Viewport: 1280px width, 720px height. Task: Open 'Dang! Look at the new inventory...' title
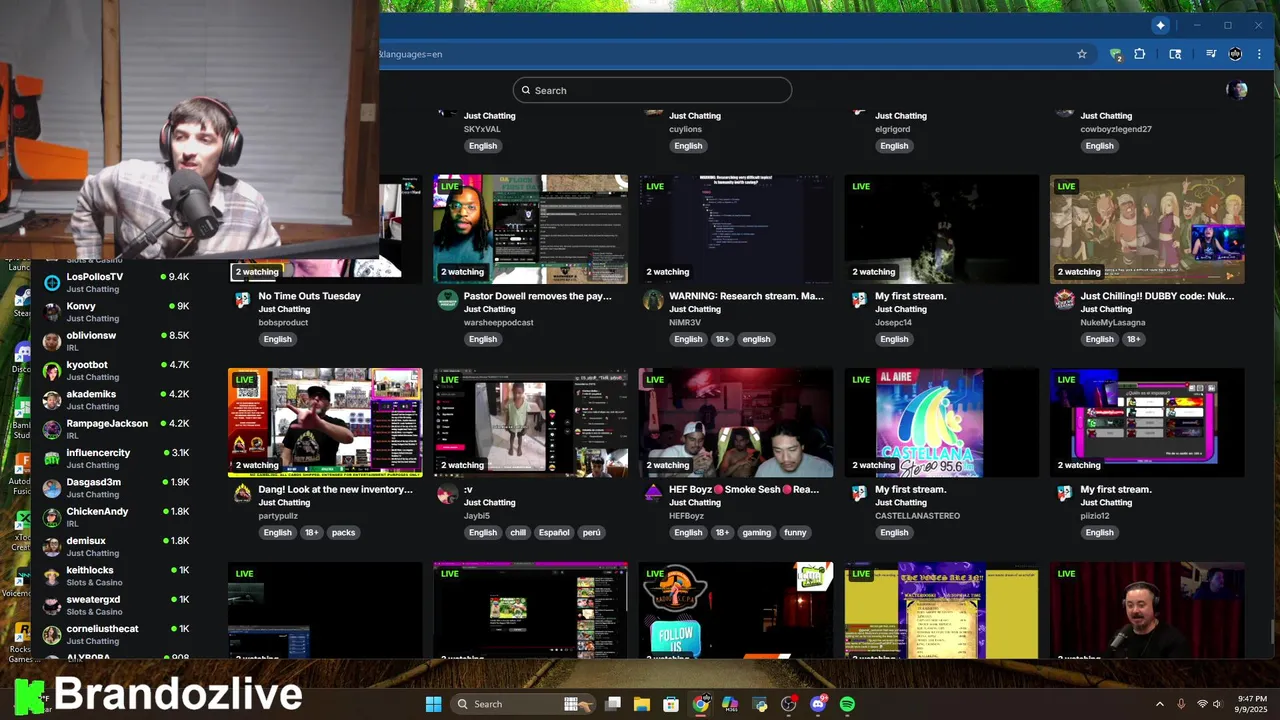click(x=335, y=489)
